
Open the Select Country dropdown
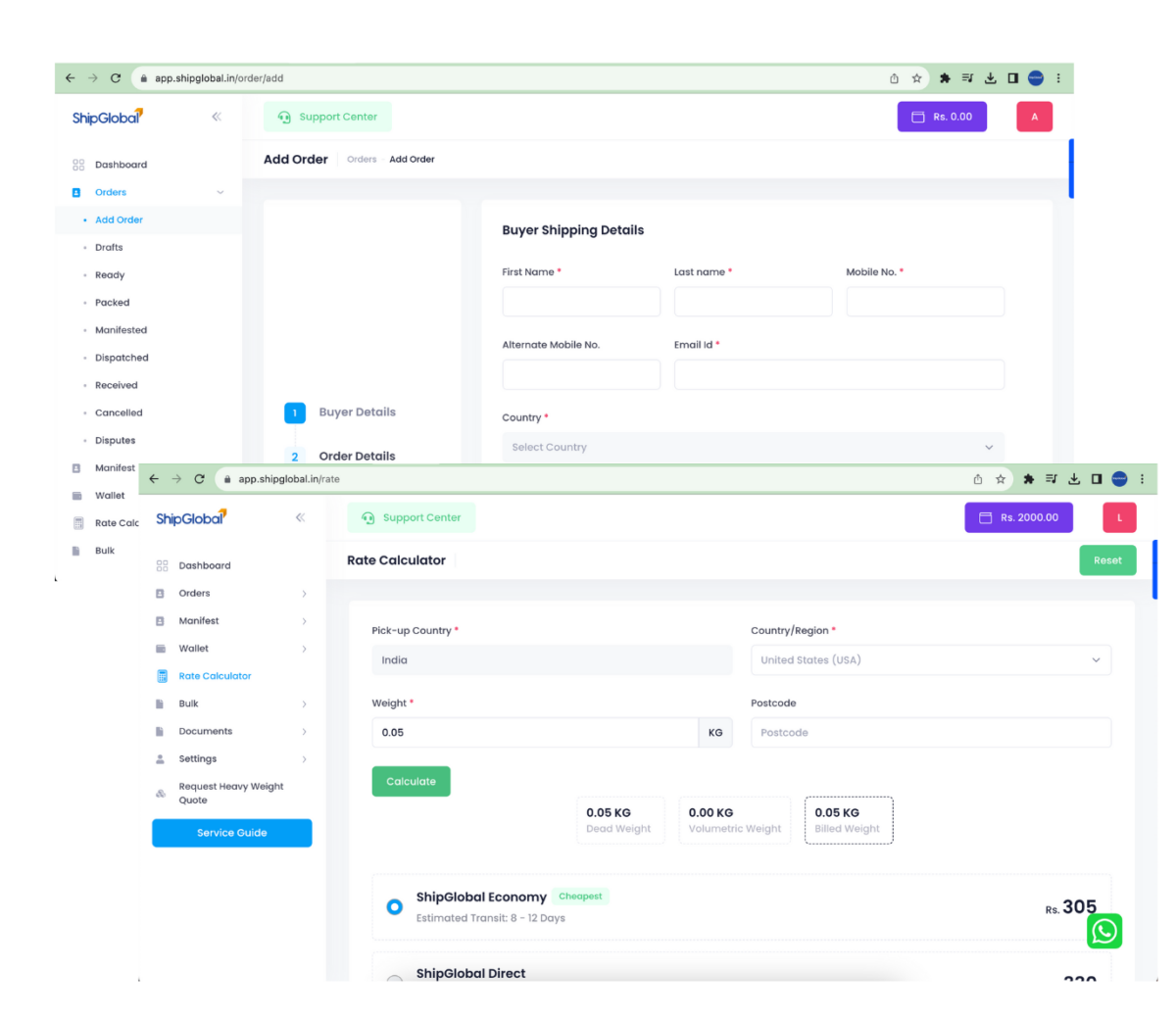pos(752,448)
